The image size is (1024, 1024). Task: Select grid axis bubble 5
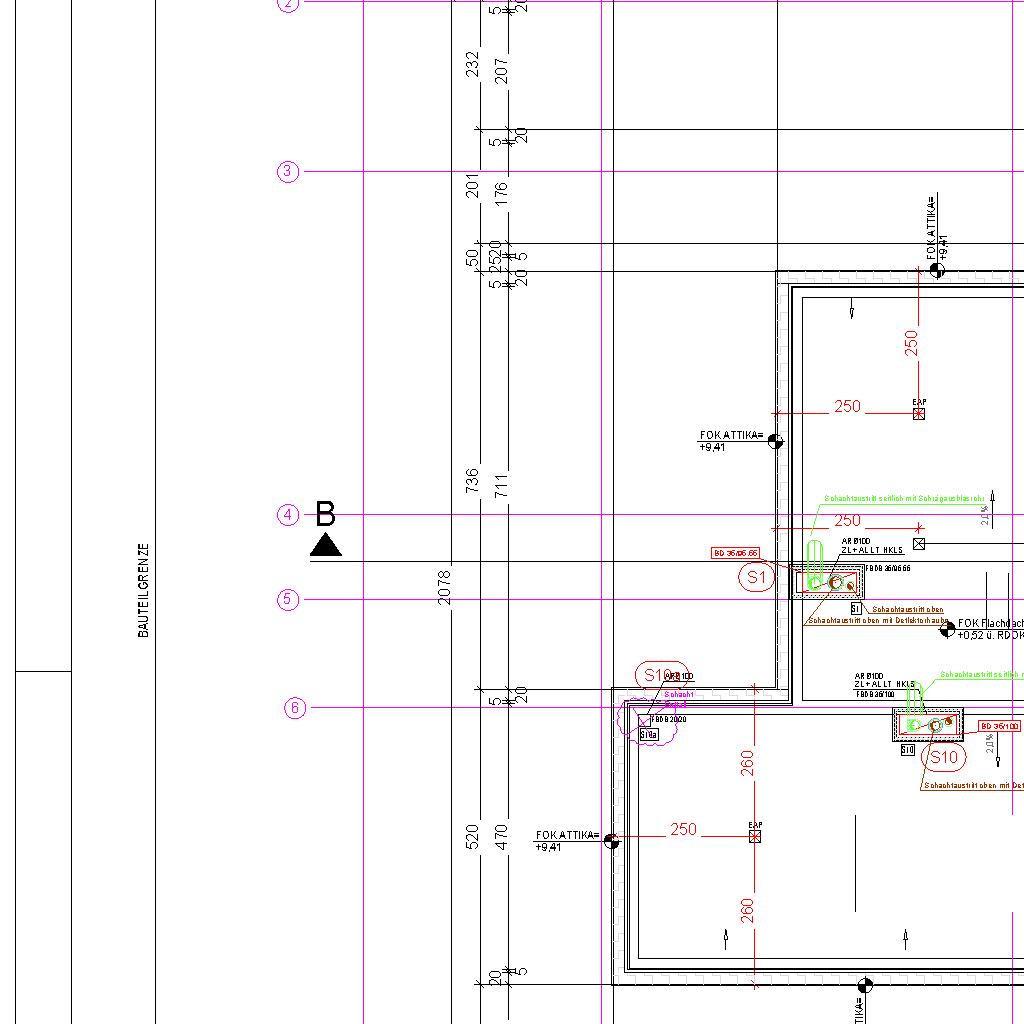[x=288, y=600]
